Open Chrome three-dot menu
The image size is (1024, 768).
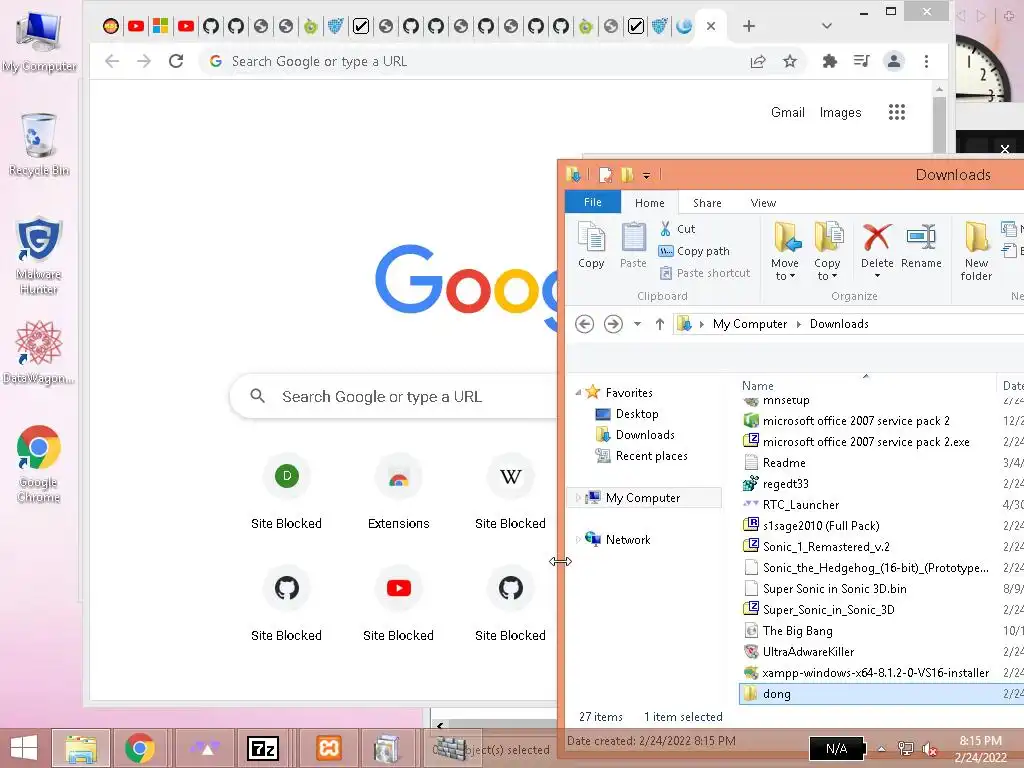click(x=926, y=61)
